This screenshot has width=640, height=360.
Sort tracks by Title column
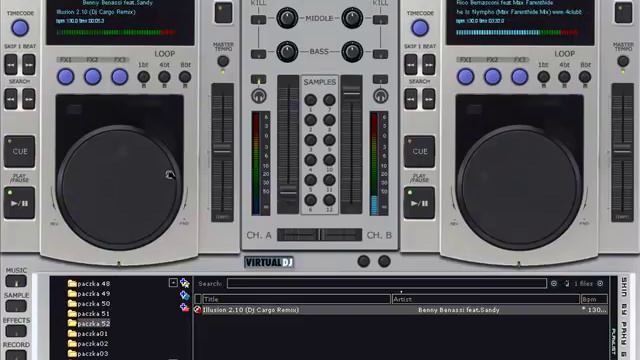point(296,299)
